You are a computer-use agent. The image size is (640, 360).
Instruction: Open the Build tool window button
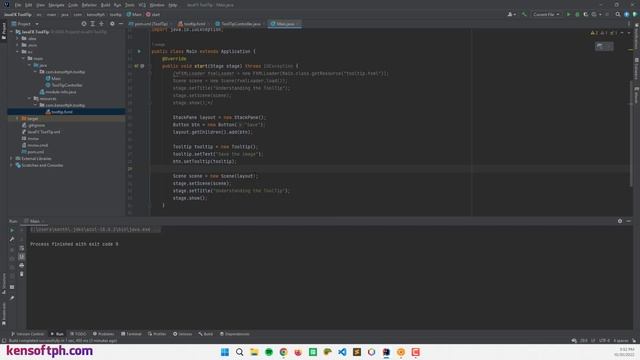(x=206, y=334)
